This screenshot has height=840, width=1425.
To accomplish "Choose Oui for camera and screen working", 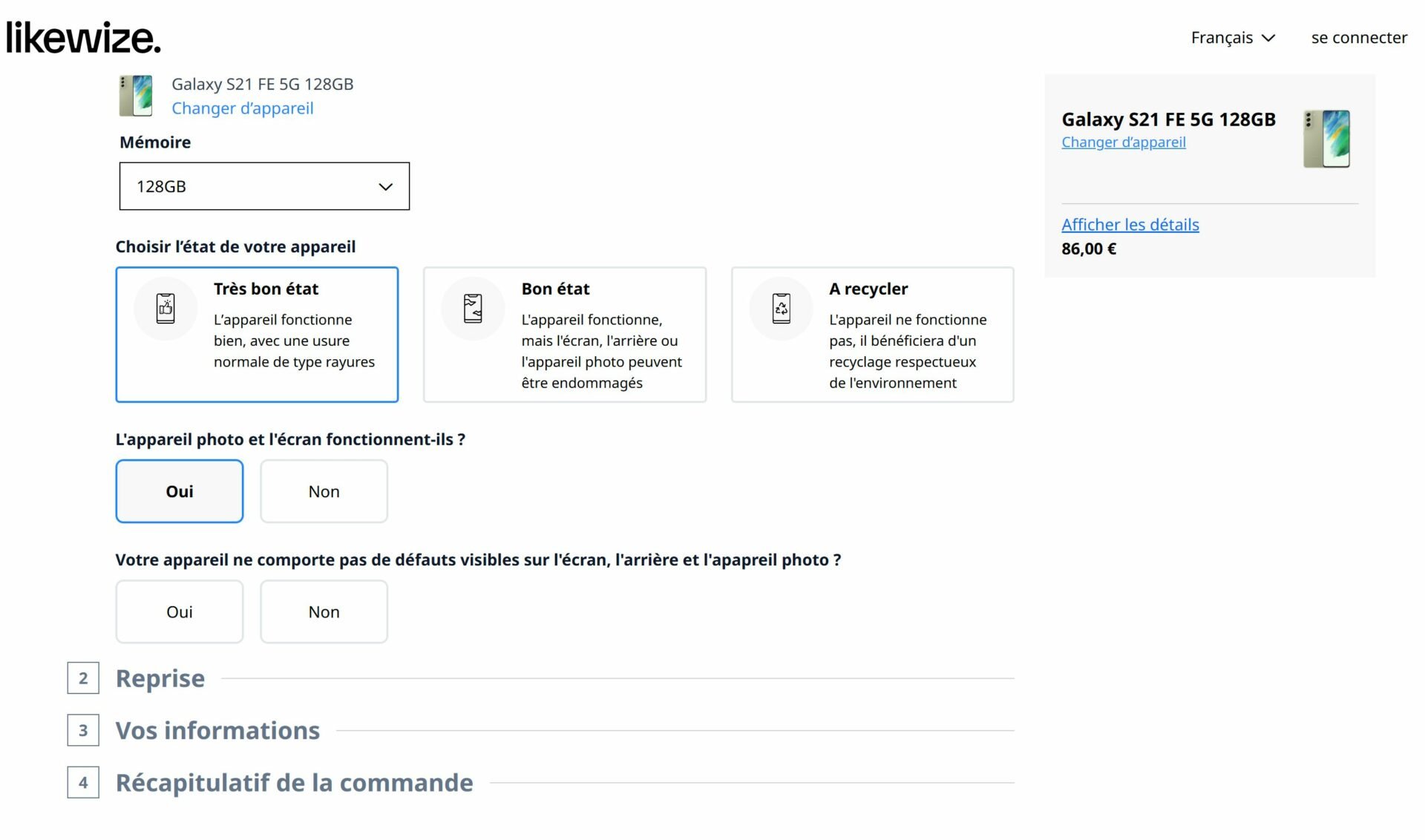I will pos(180,491).
